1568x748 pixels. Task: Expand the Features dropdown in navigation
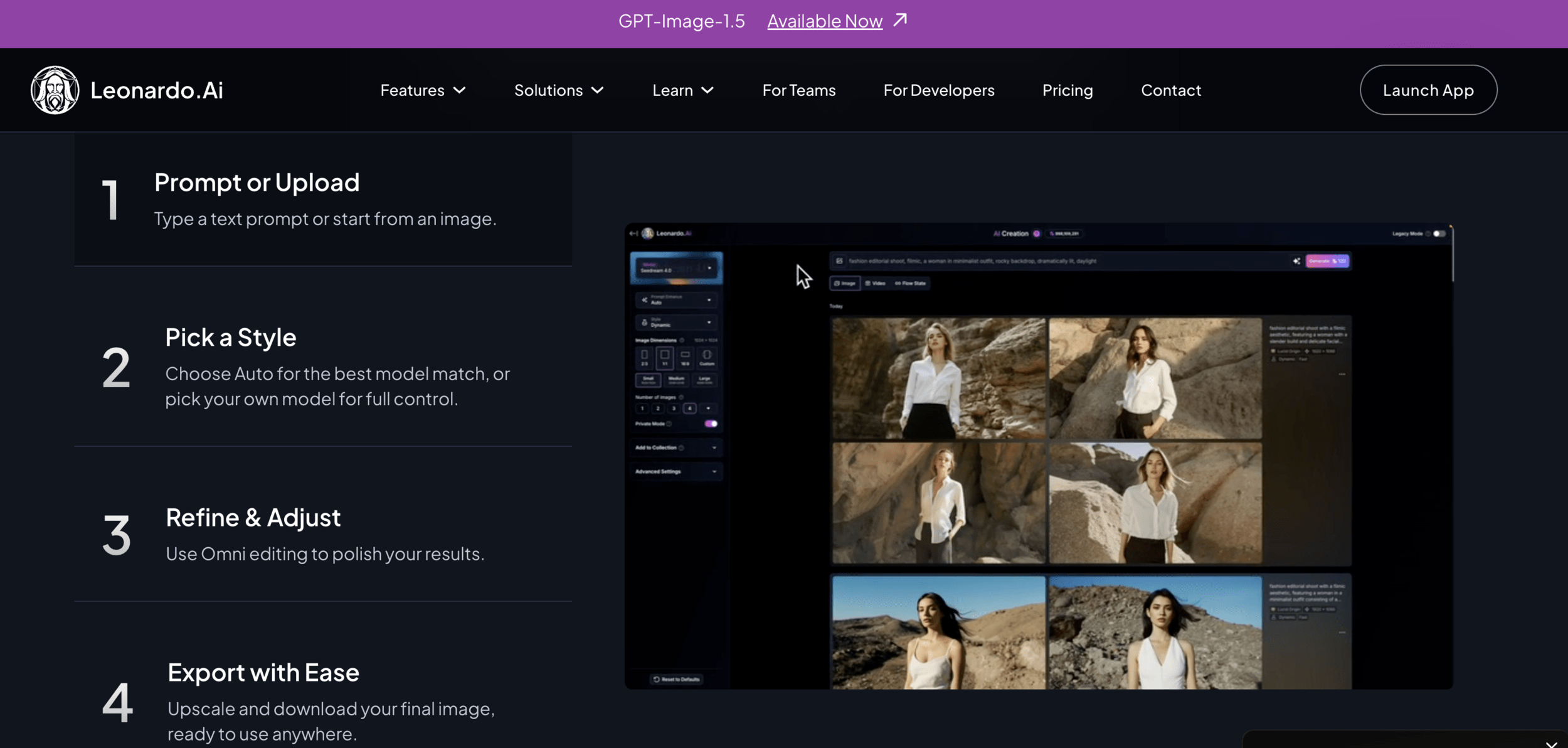click(423, 90)
